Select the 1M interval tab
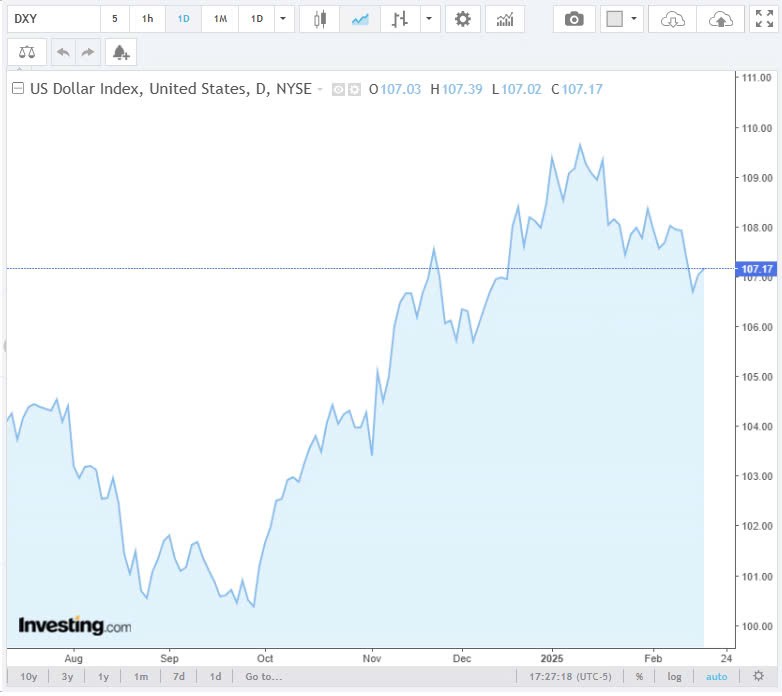This screenshot has width=782, height=696. (220, 19)
